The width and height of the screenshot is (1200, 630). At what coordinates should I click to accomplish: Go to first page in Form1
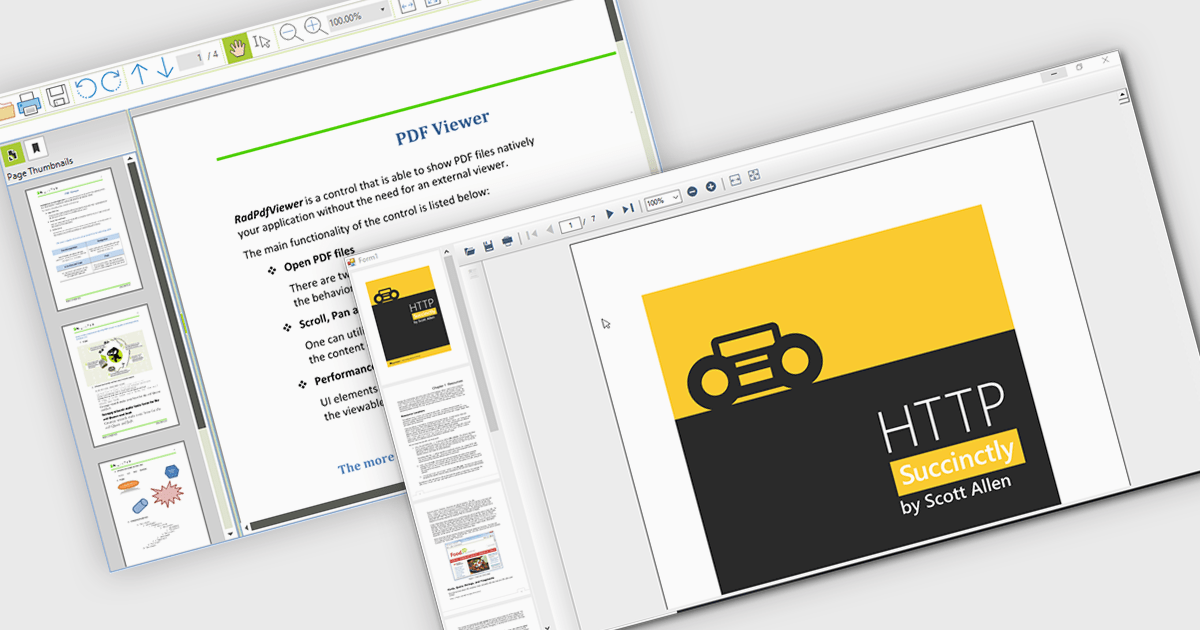point(532,233)
